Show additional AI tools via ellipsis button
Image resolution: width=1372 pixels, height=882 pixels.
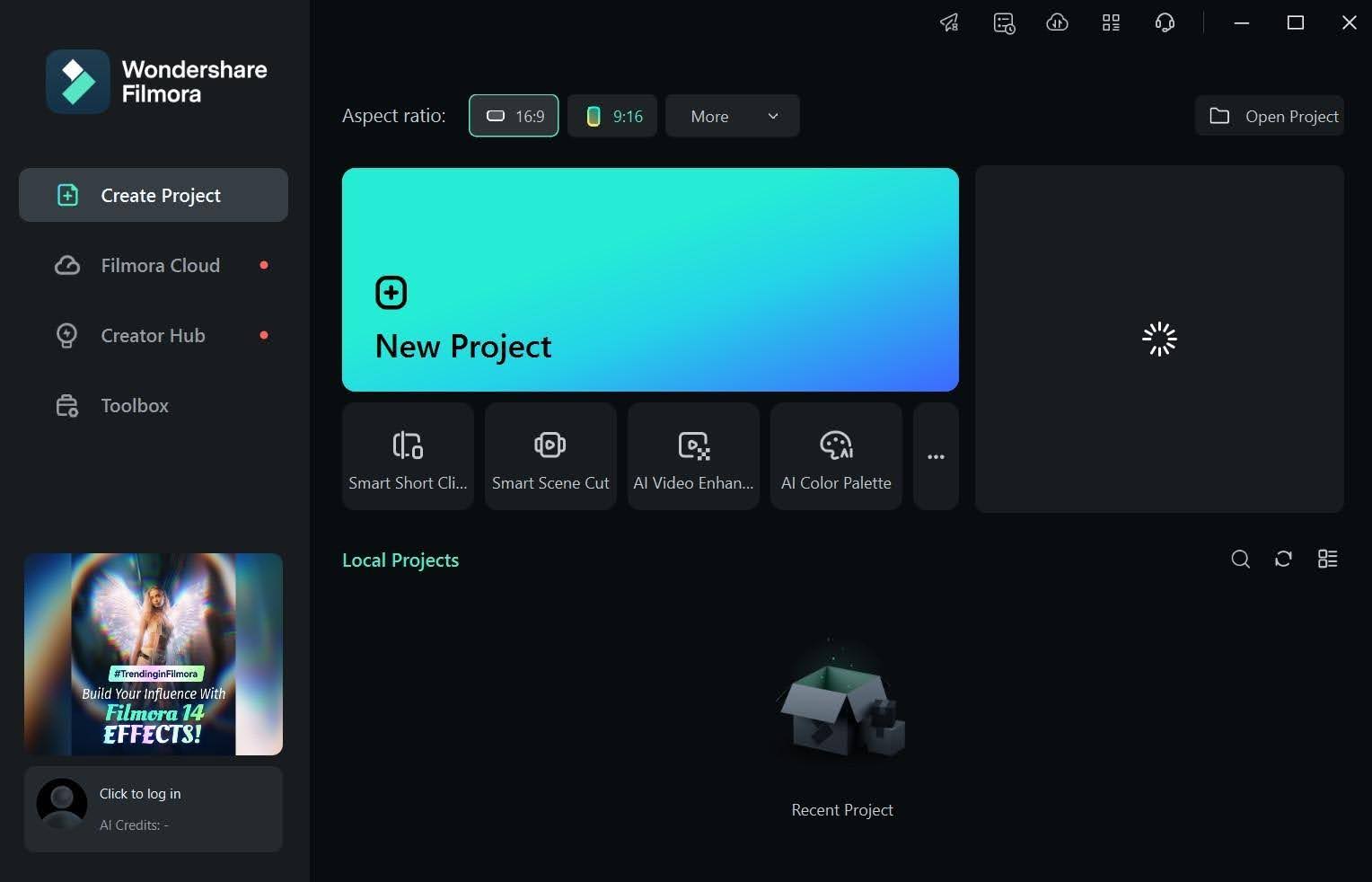[x=936, y=456]
